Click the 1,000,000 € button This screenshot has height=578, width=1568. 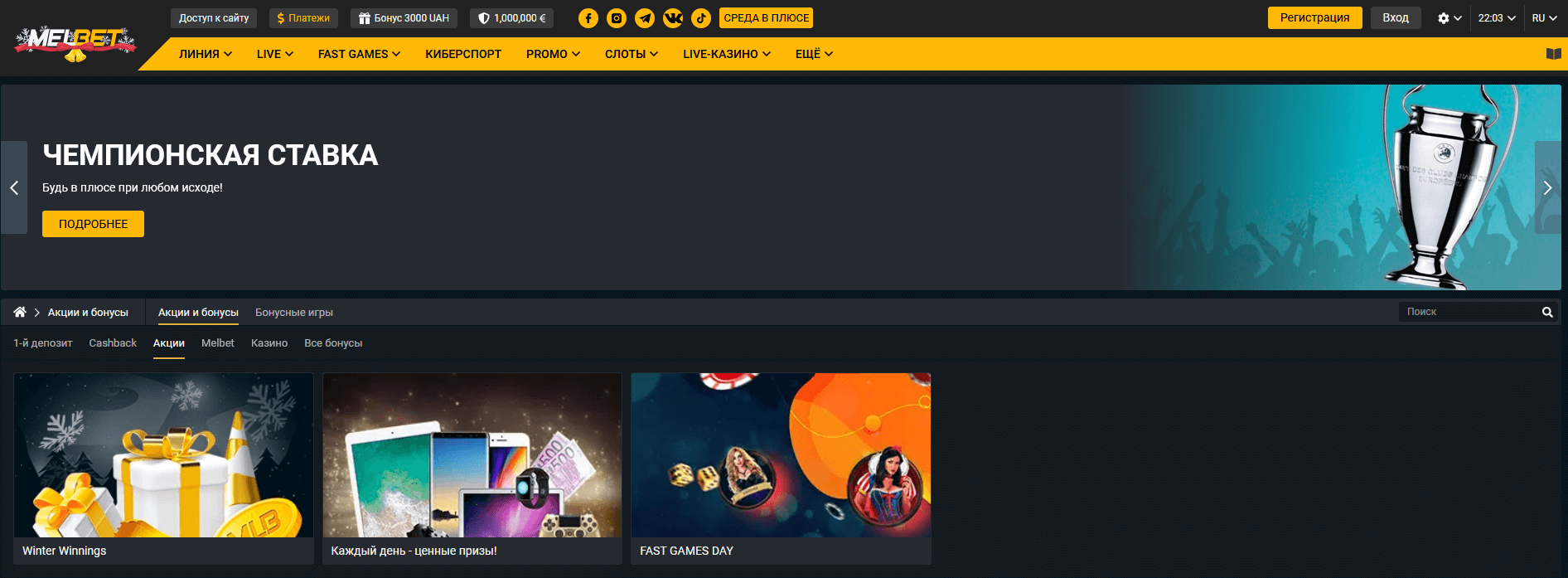pyautogui.click(x=511, y=18)
